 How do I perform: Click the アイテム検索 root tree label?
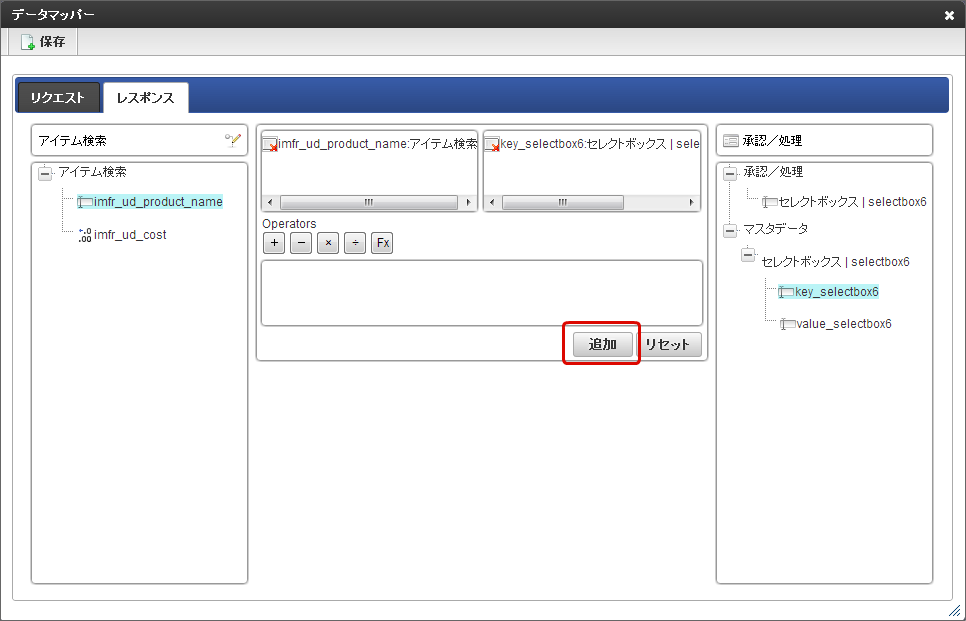coord(92,172)
